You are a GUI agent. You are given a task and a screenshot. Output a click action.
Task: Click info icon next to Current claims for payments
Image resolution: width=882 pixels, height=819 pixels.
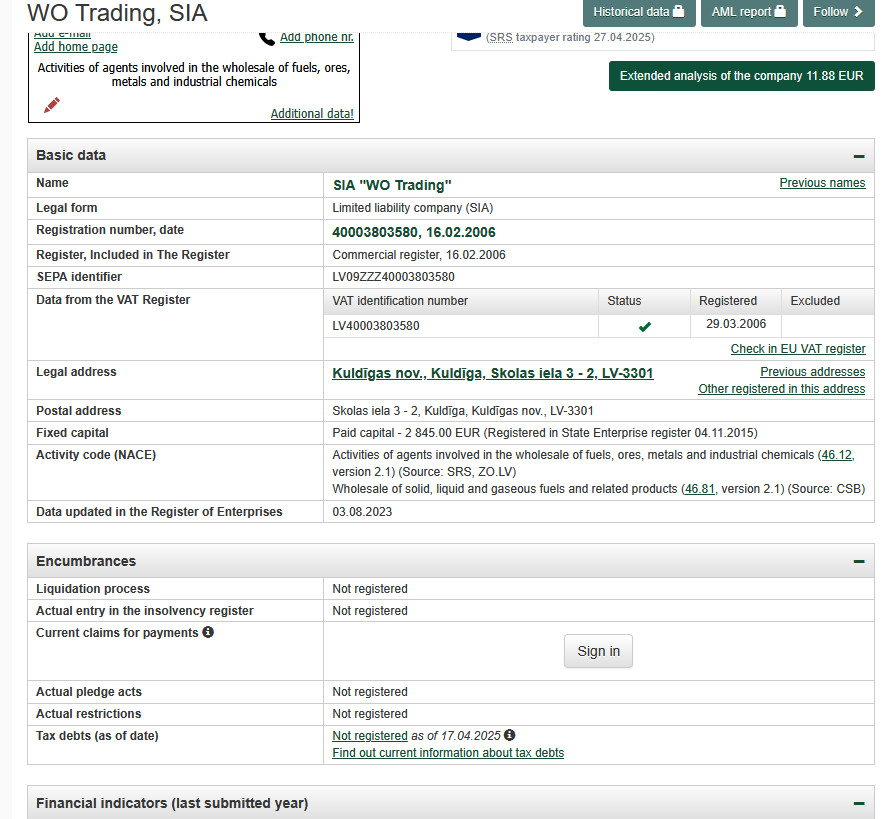[208, 632]
